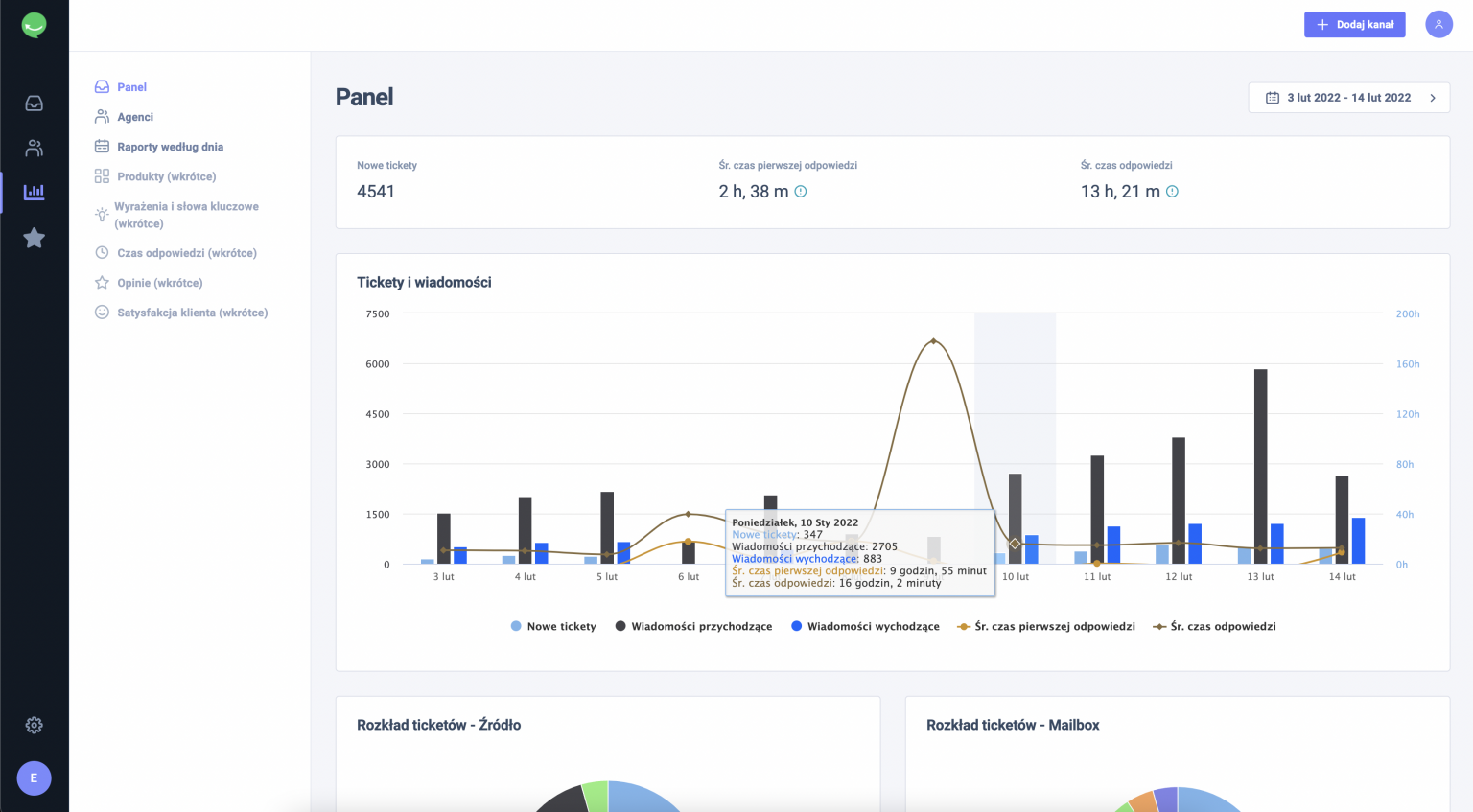The height and width of the screenshot is (812, 1473).
Task: Open Raporty według dnia menu item
Action: click(170, 147)
